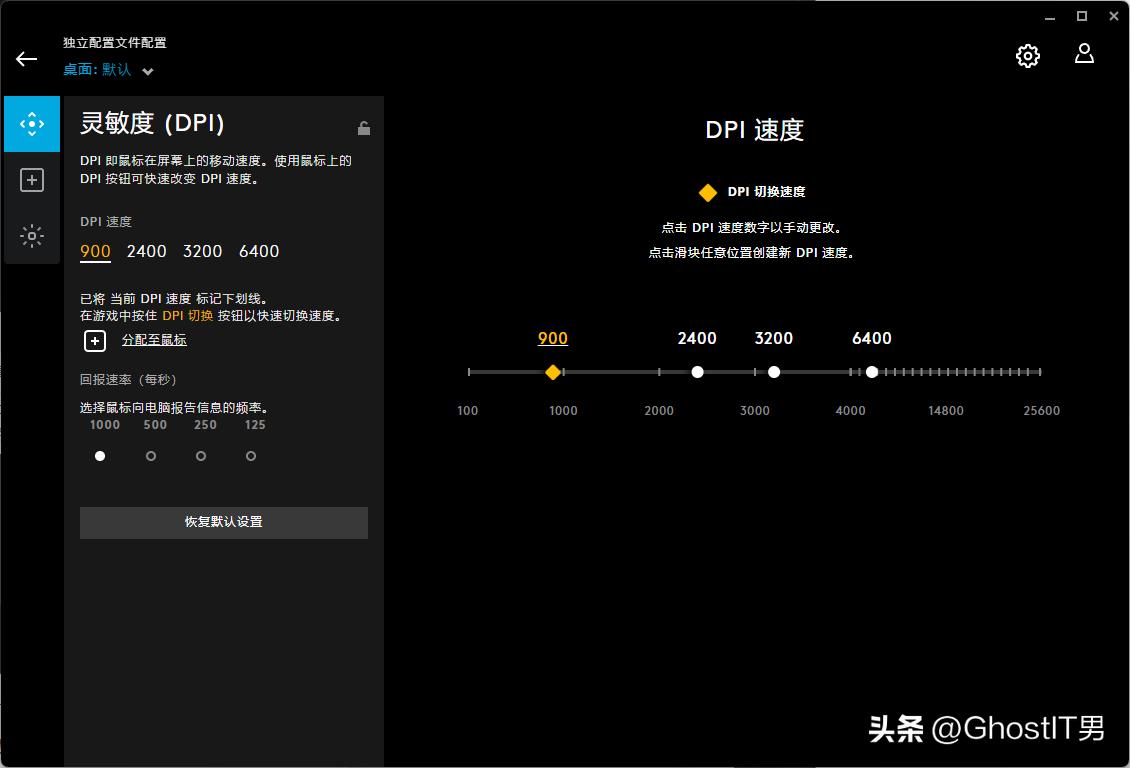This screenshot has width=1130, height=768.
Task: Click the plus icon next to 分配至鼠标
Action: pos(94,341)
